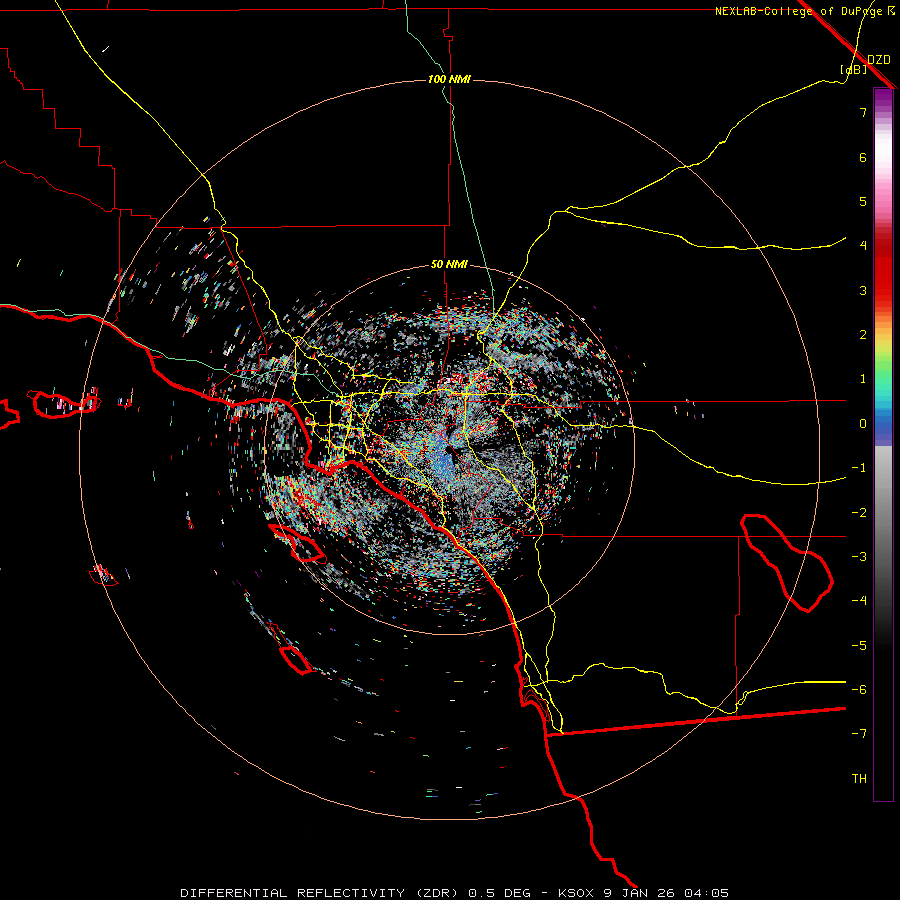Click the "-2" value on the color scale
Screen dimensions: 900x900
[859, 513]
